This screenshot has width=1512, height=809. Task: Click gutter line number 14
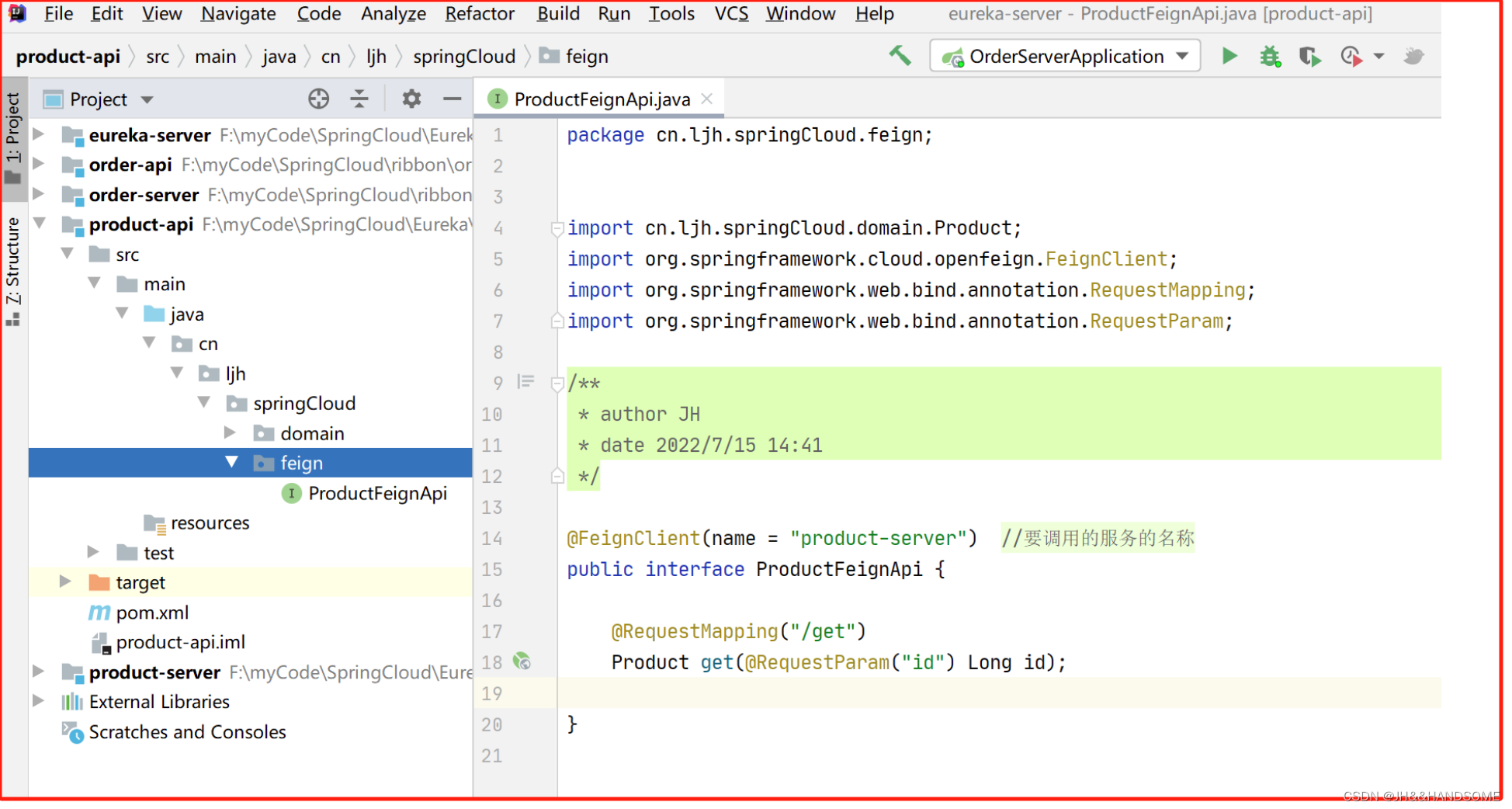[x=494, y=540]
